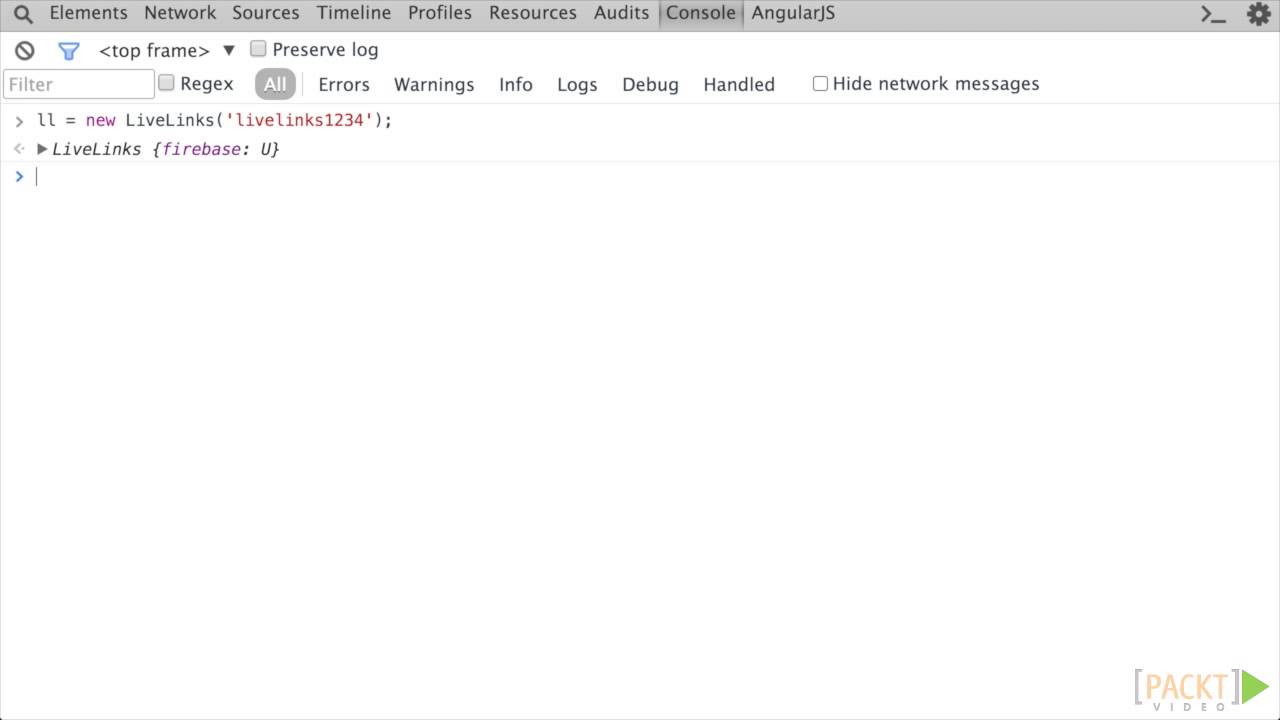This screenshot has height=720, width=1280.
Task: Click the 'livelinks1234' string in the command
Action: pos(299,120)
